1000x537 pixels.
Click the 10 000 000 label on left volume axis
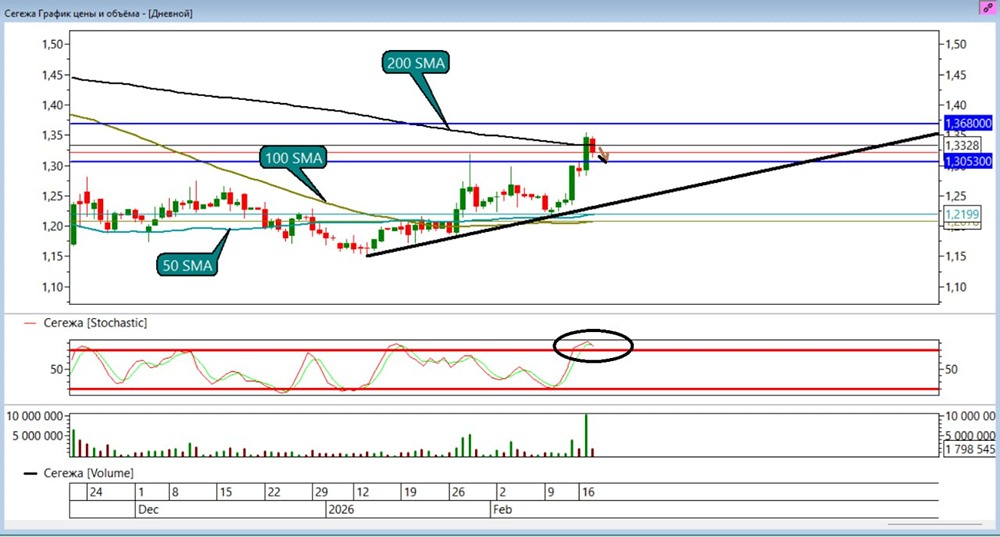(x=34, y=416)
